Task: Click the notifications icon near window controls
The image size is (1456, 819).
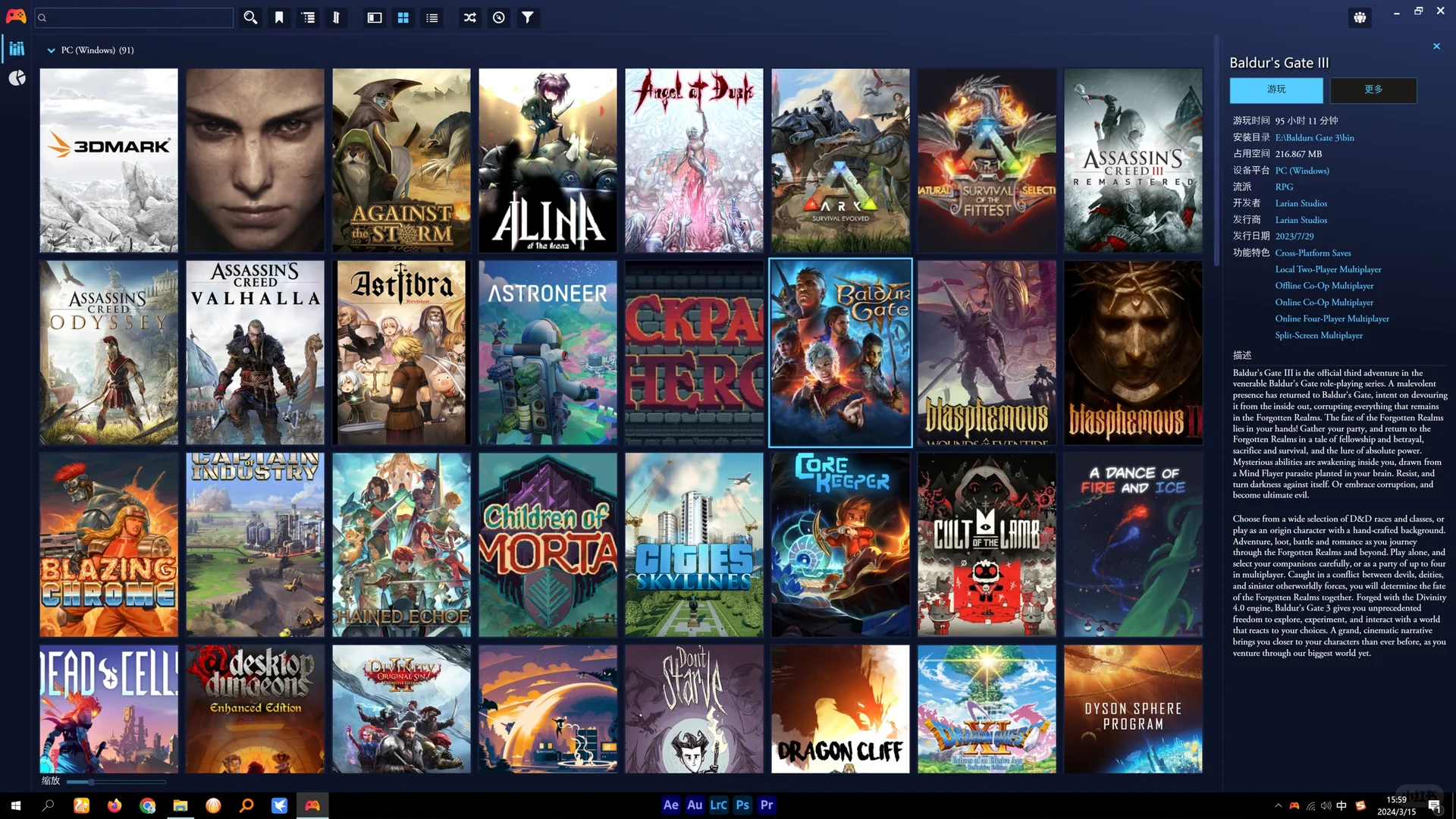Action: point(1360,17)
